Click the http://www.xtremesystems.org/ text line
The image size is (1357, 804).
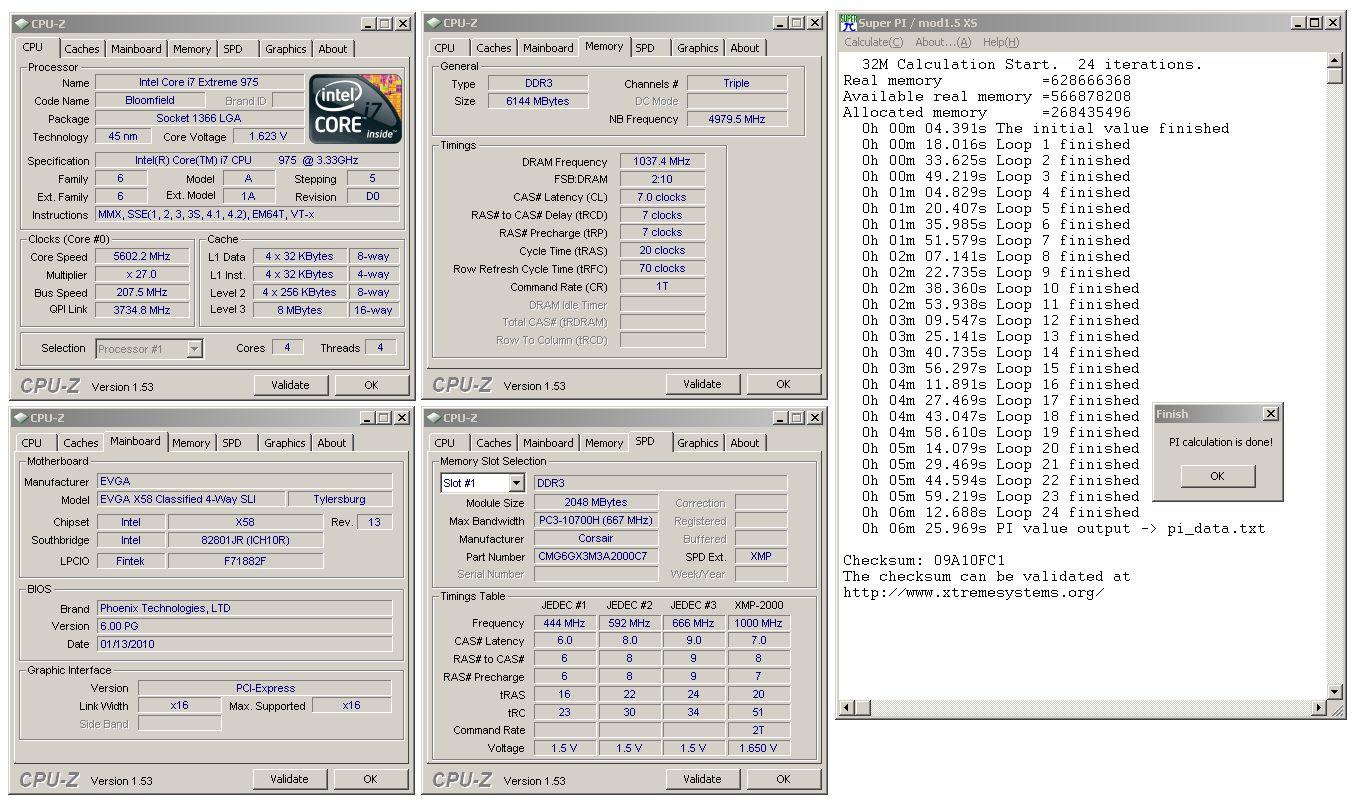pyautogui.click(x=974, y=592)
